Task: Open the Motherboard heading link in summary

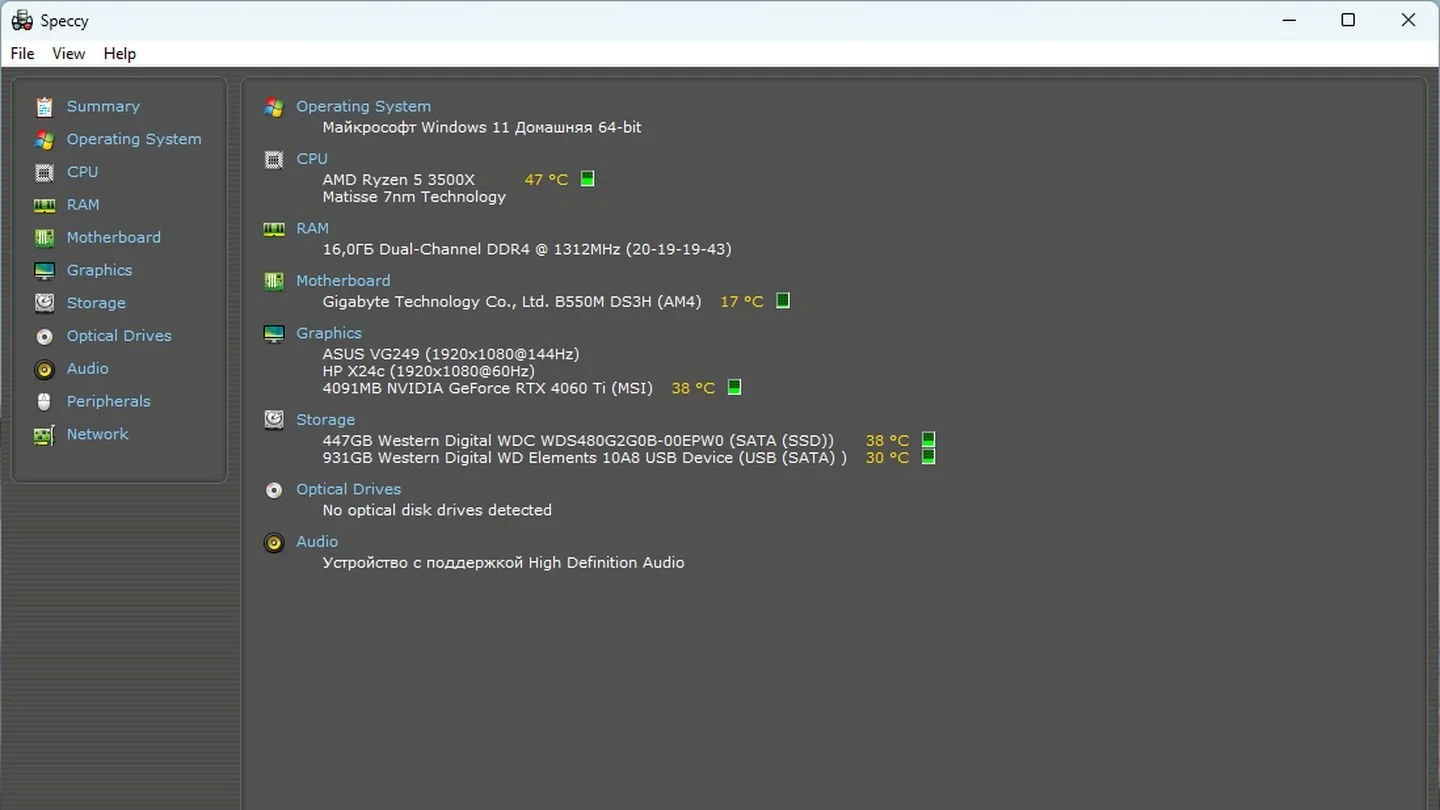Action: pos(343,281)
